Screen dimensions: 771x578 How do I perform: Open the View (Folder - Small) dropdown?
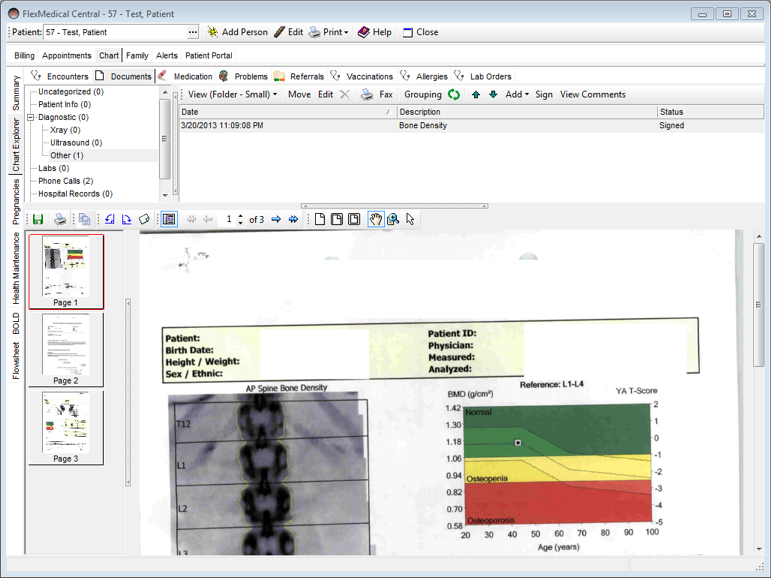click(233, 94)
